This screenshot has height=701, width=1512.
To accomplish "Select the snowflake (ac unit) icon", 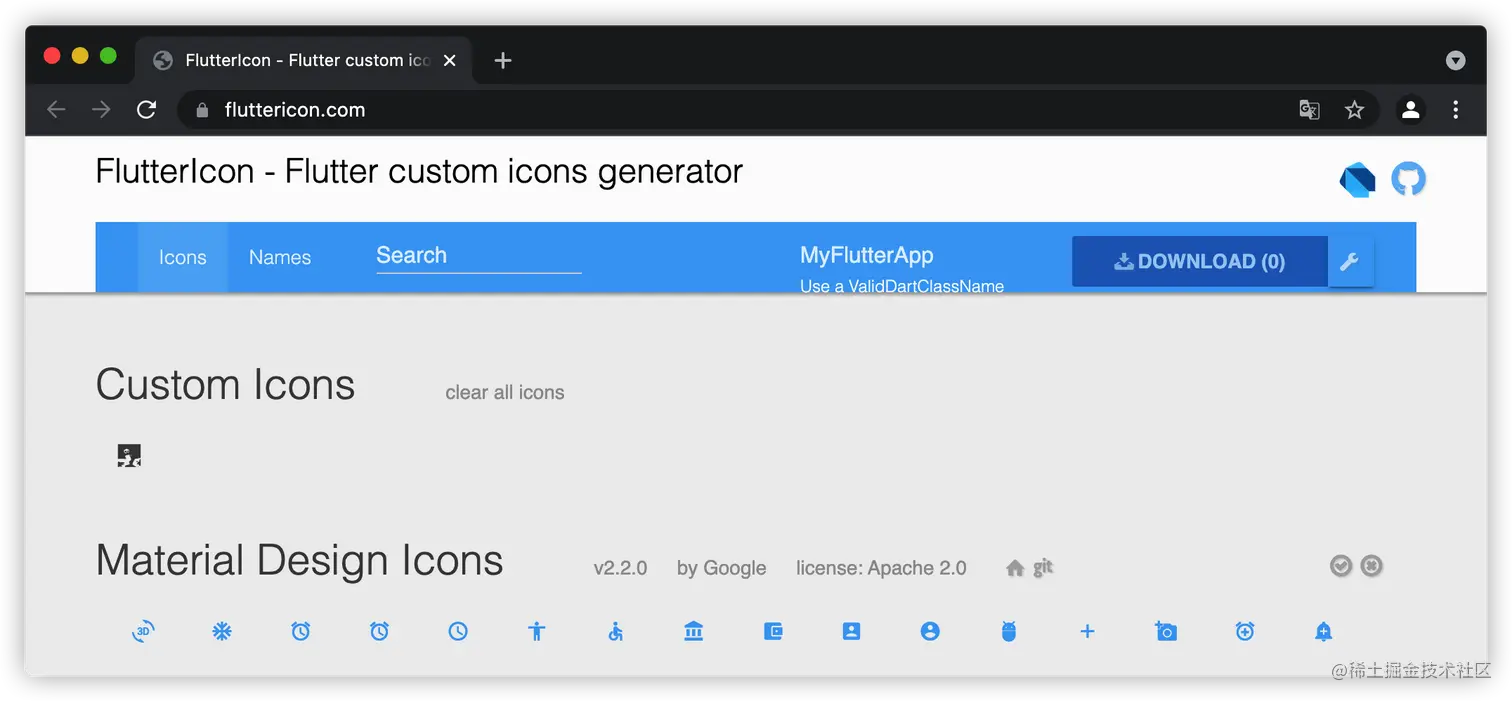I will point(222,631).
